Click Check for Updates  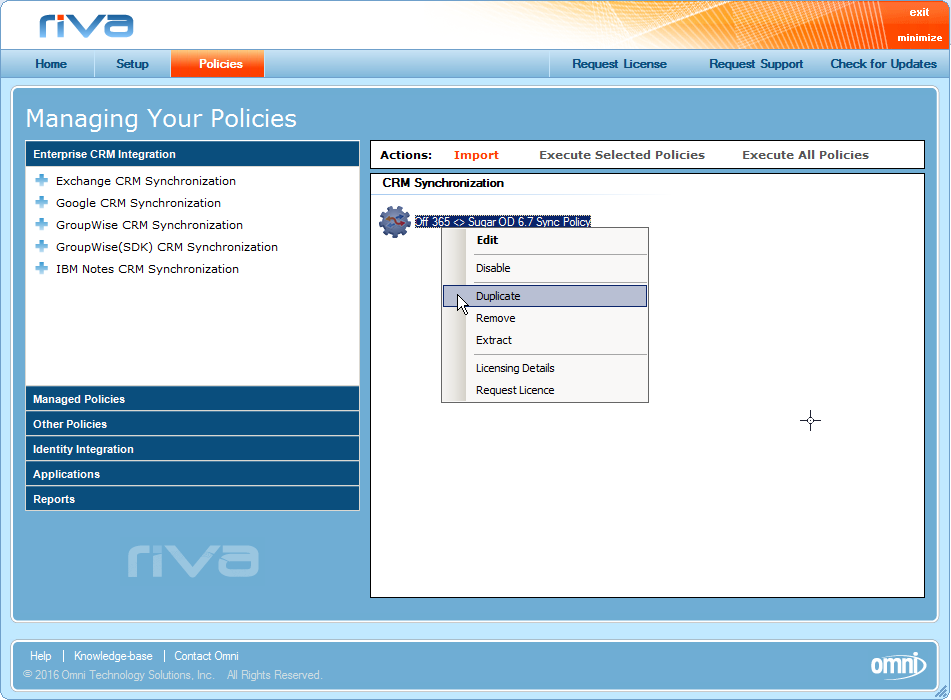[883, 64]
